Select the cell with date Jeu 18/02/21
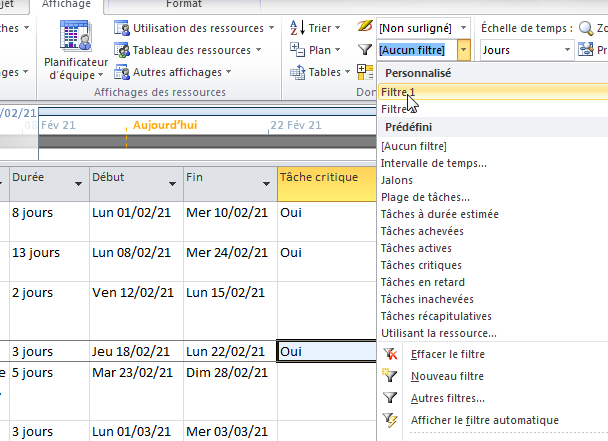Image resolution: width=608 pixels, height=441 pixels. pos(134,351)
